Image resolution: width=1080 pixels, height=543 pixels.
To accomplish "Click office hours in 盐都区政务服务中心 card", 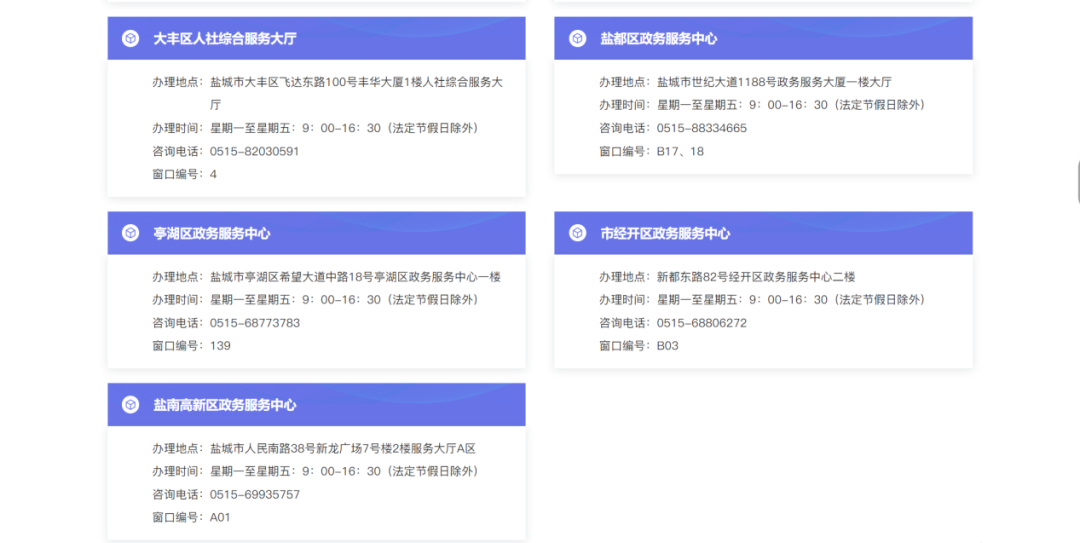I will tap(791, 105).
